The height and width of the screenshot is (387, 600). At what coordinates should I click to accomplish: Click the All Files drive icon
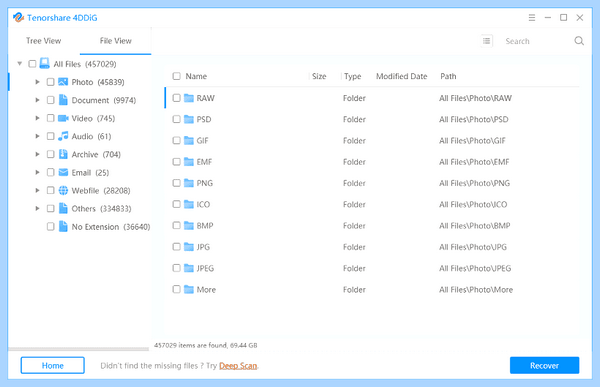45,64
